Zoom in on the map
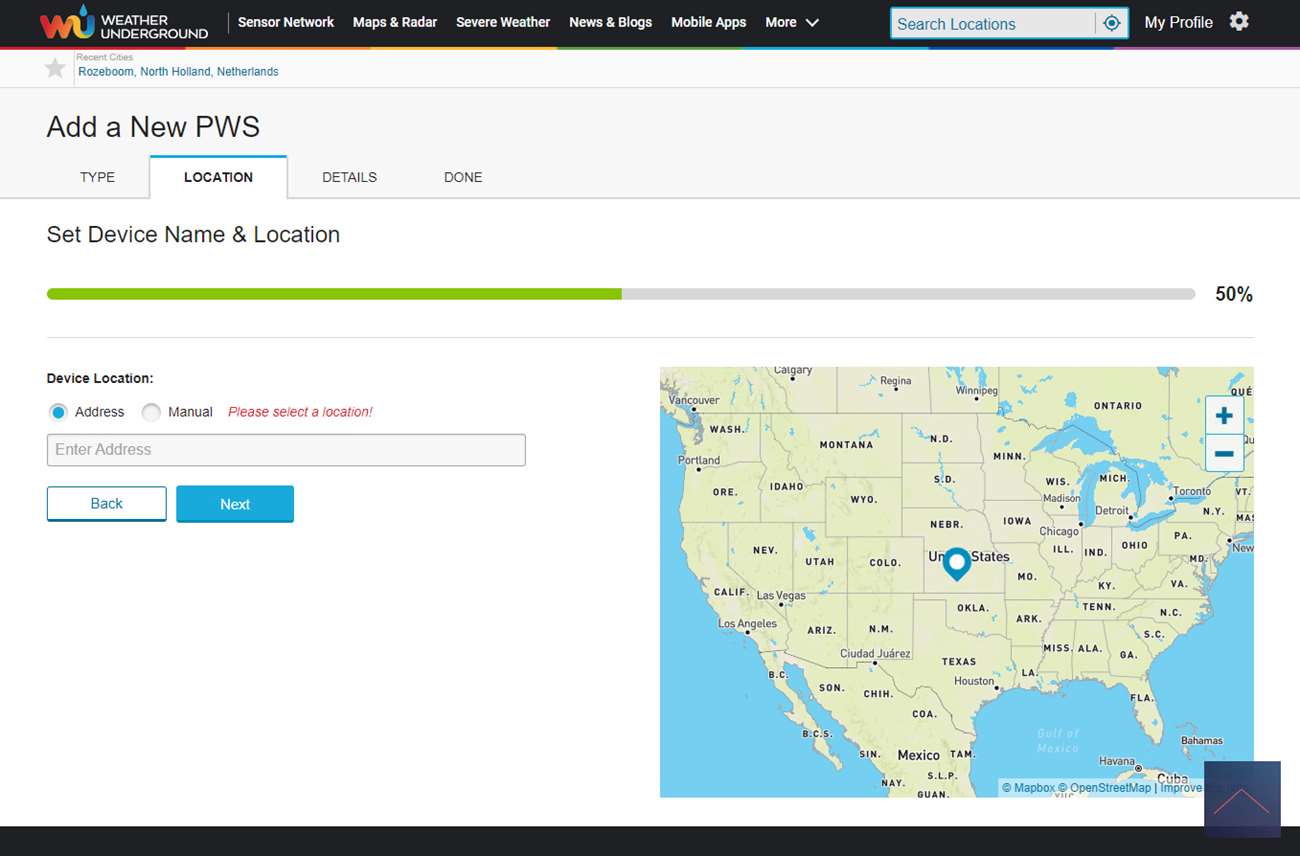 [x=1223, y=416]
